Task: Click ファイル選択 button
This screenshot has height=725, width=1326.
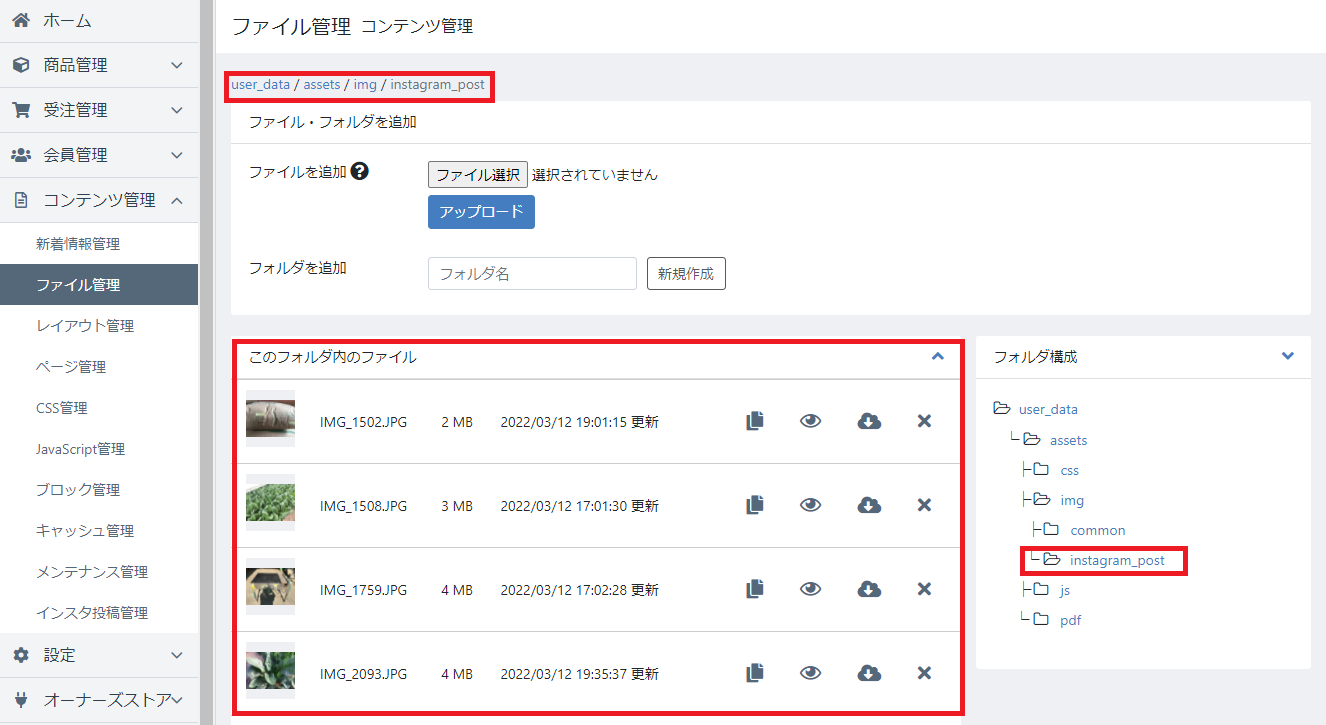Action: [x=478, y=175]
